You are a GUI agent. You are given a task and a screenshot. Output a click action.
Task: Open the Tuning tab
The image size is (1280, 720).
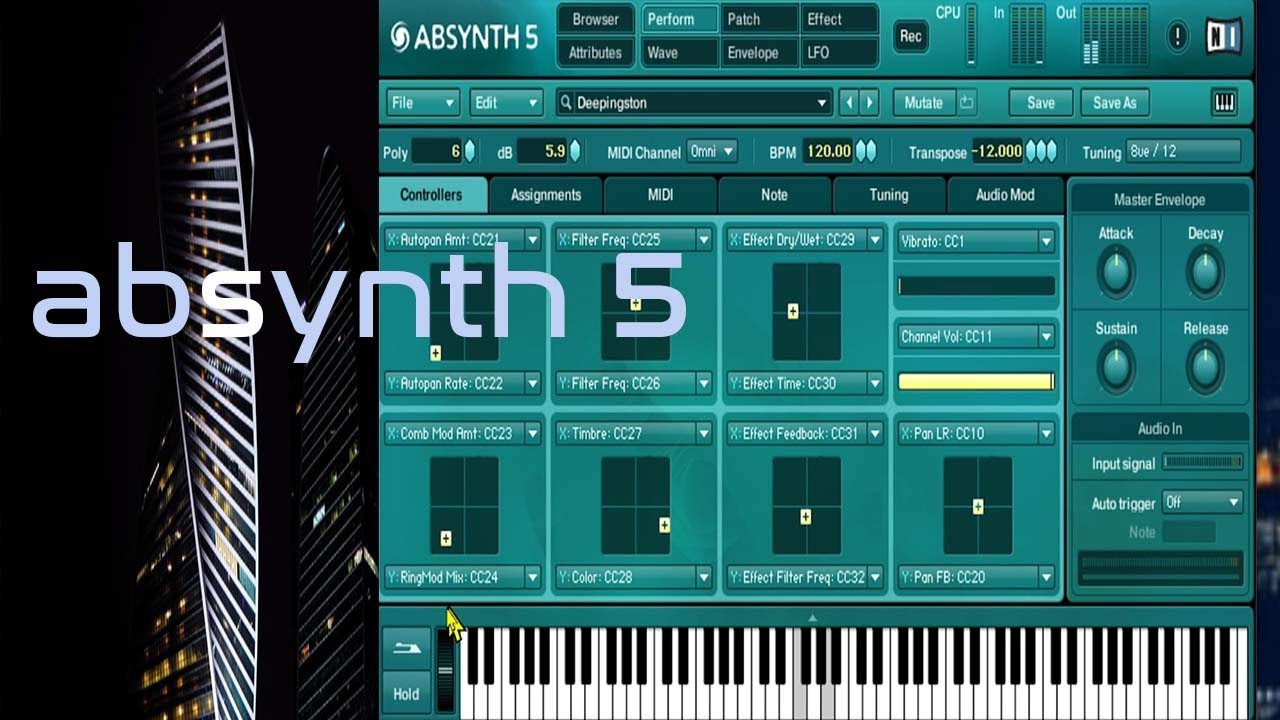[889, 195]
